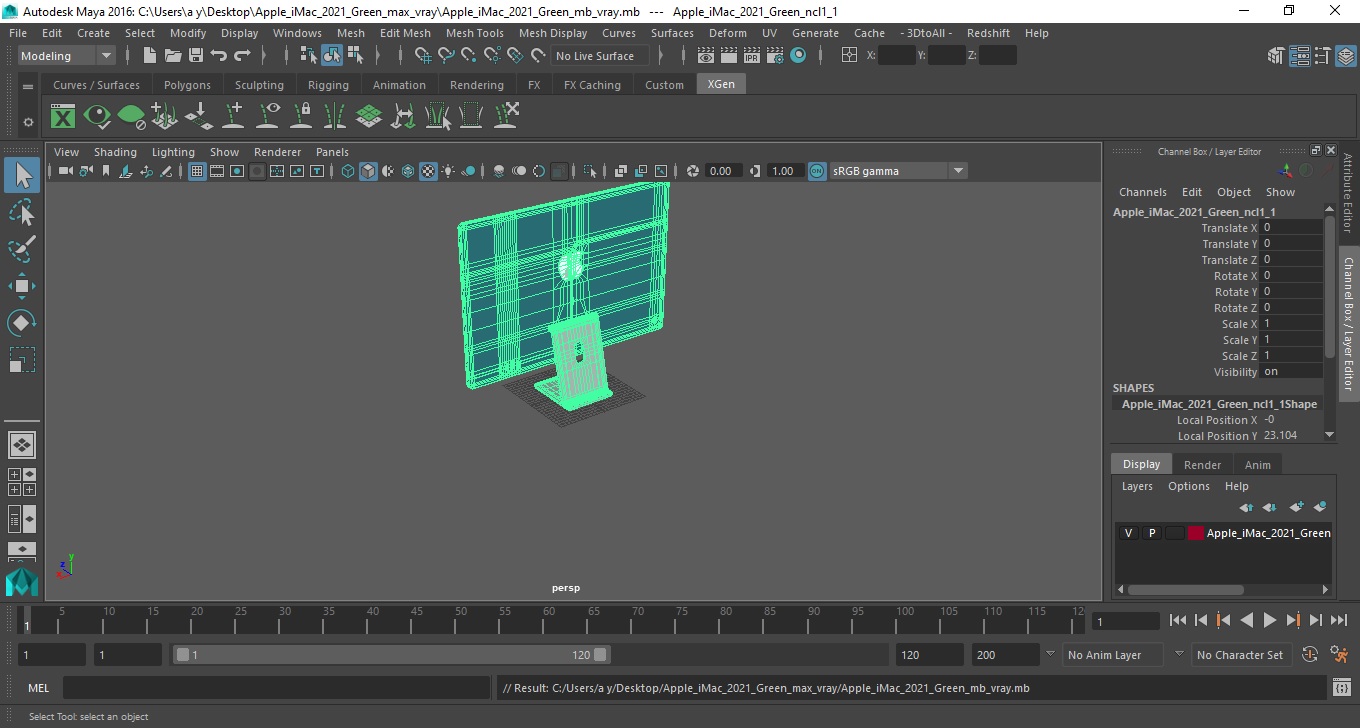Click the Translate X value field

point(1292,228)
